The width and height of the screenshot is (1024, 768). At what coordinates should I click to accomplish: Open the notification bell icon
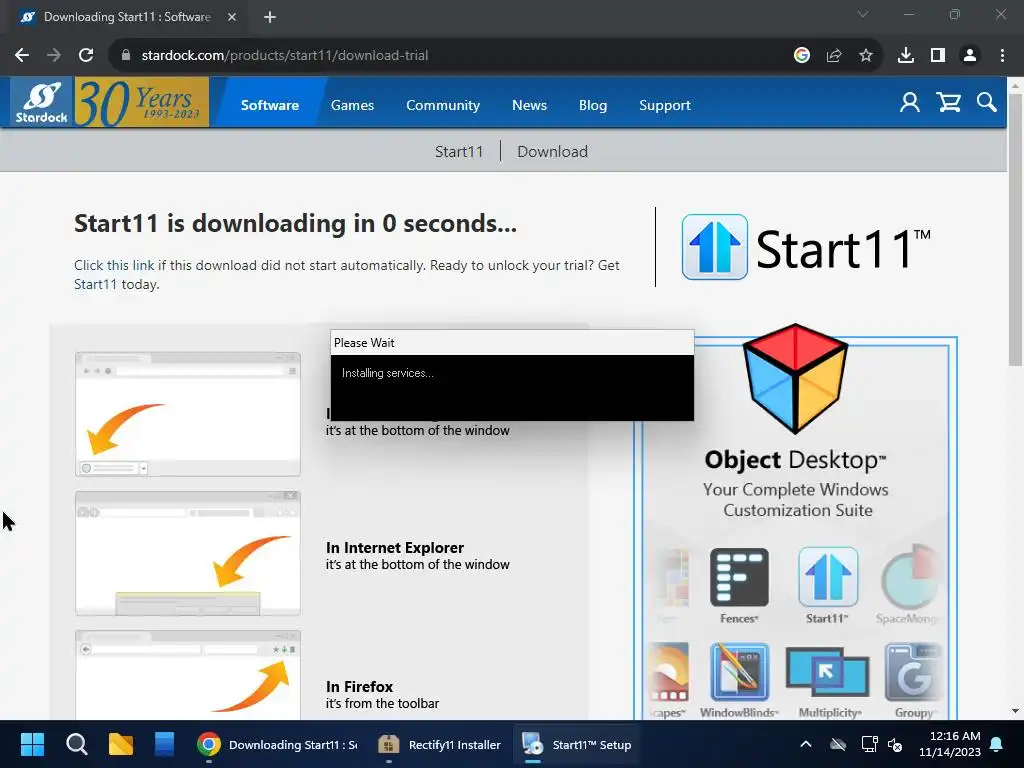pos(997,744)
